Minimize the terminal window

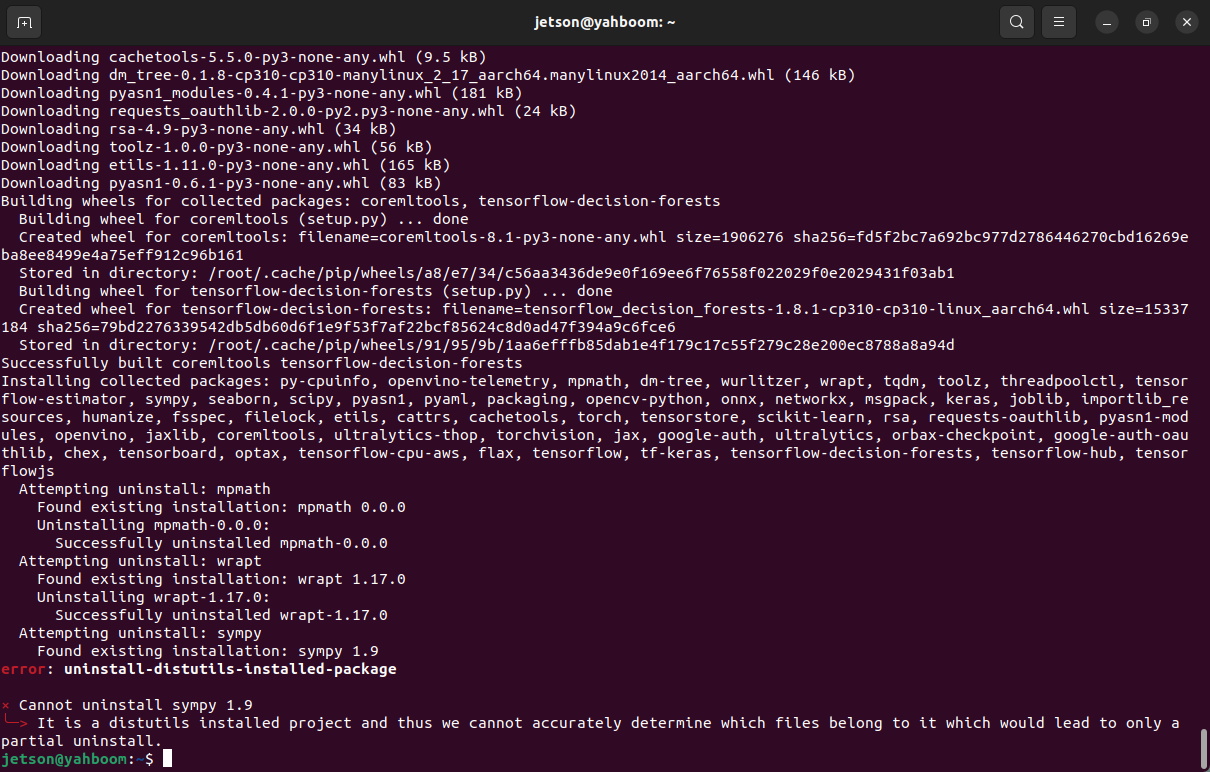coord(1106,22)
